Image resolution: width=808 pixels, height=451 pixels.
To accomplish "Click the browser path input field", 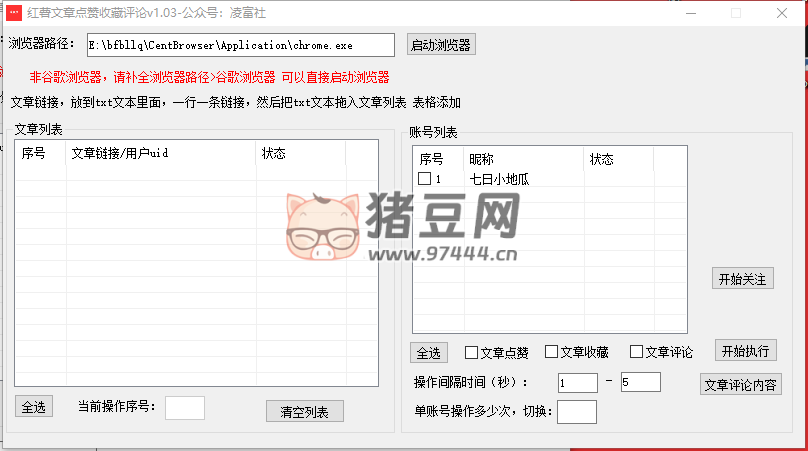I will coord(240,45).
